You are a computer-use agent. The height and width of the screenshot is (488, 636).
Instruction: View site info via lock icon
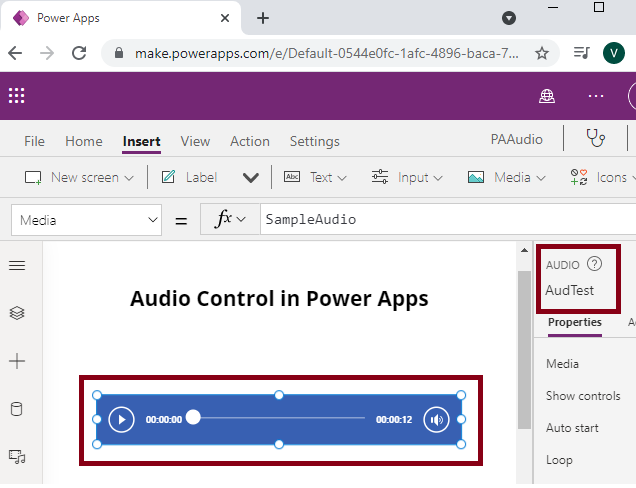click(119, 53)
